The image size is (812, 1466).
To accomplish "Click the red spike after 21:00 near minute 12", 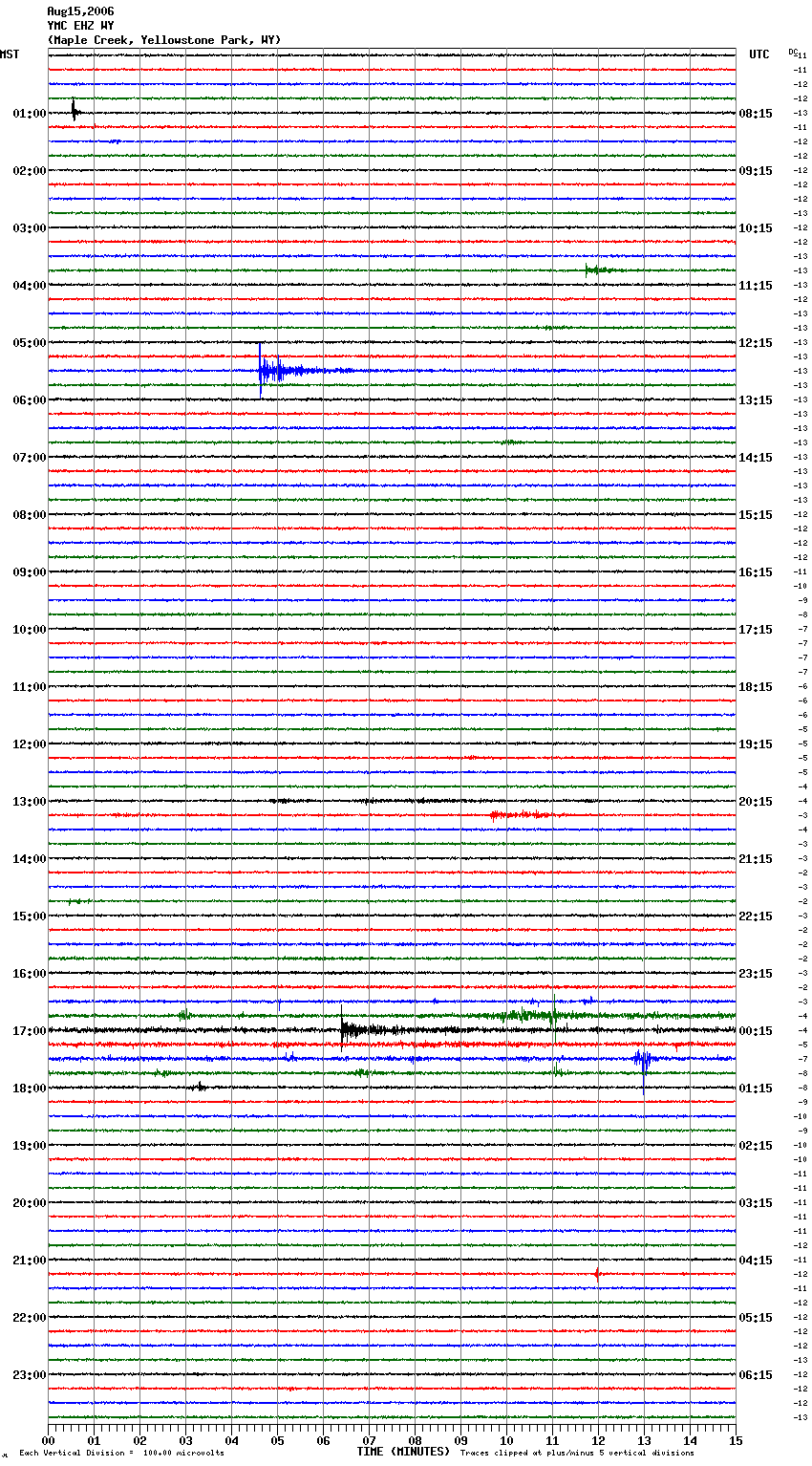I will [x=596, y=1274].
